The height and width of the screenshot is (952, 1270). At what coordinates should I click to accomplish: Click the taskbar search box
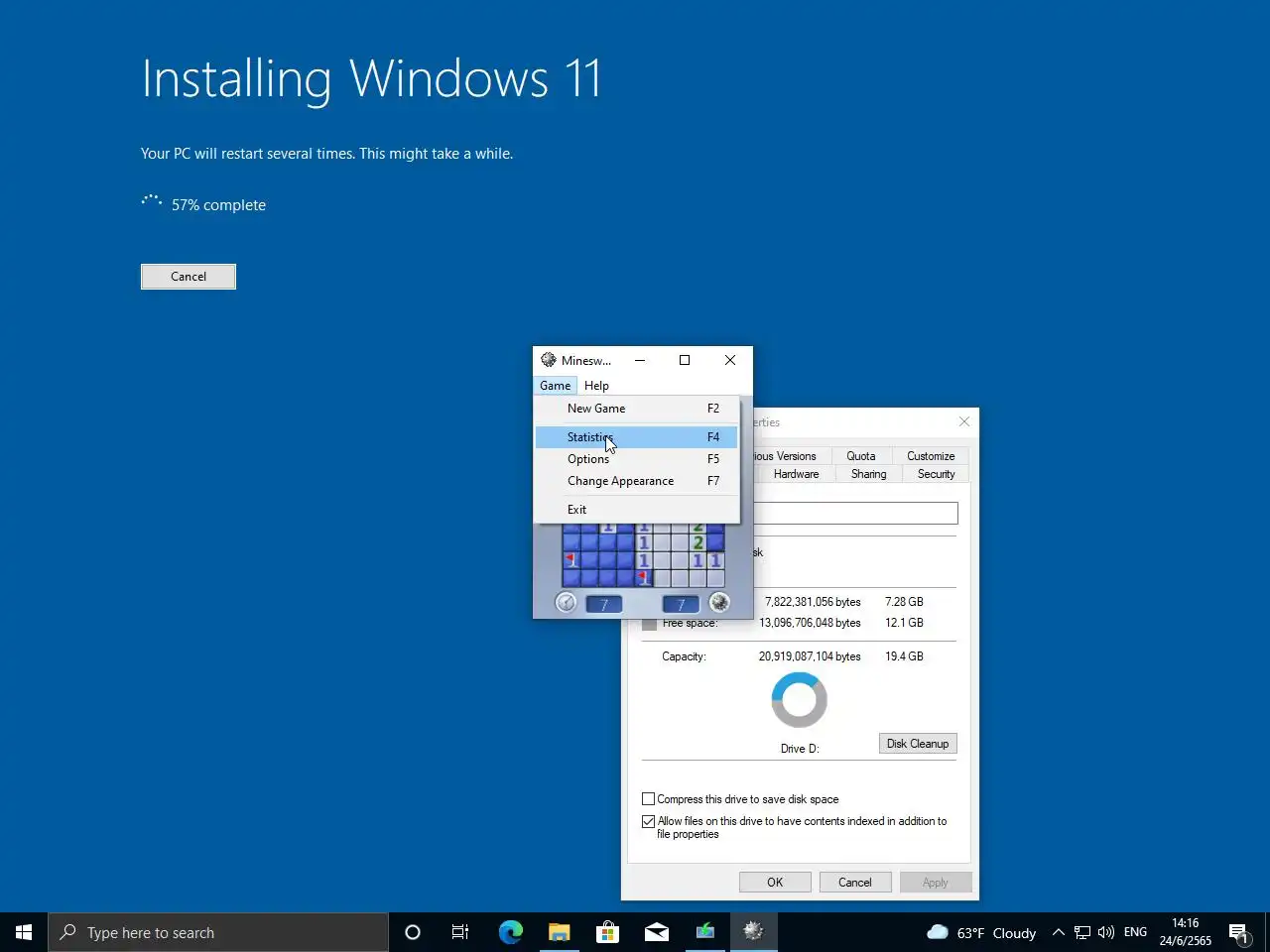218,932
